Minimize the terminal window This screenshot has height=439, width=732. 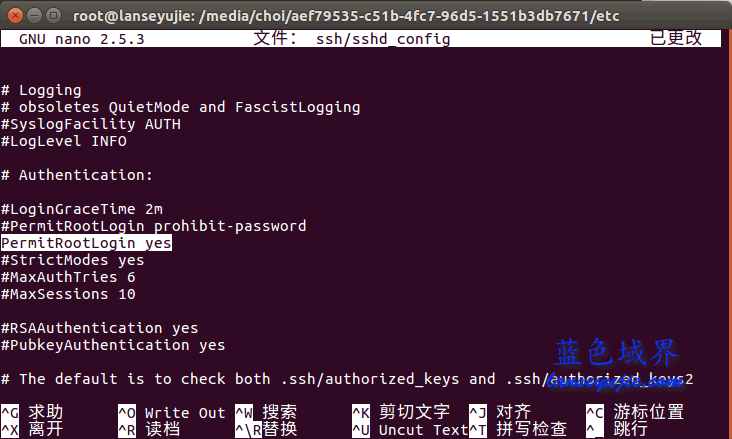pos(35,16)
